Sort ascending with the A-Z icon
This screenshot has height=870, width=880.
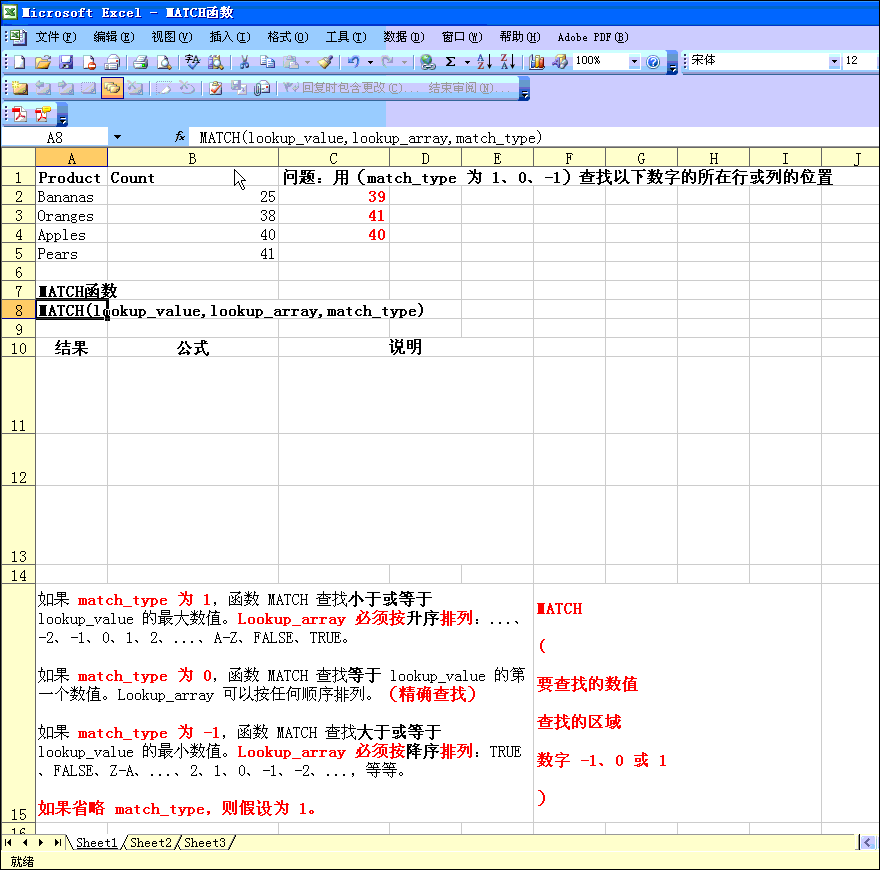[x=484, y=62]
